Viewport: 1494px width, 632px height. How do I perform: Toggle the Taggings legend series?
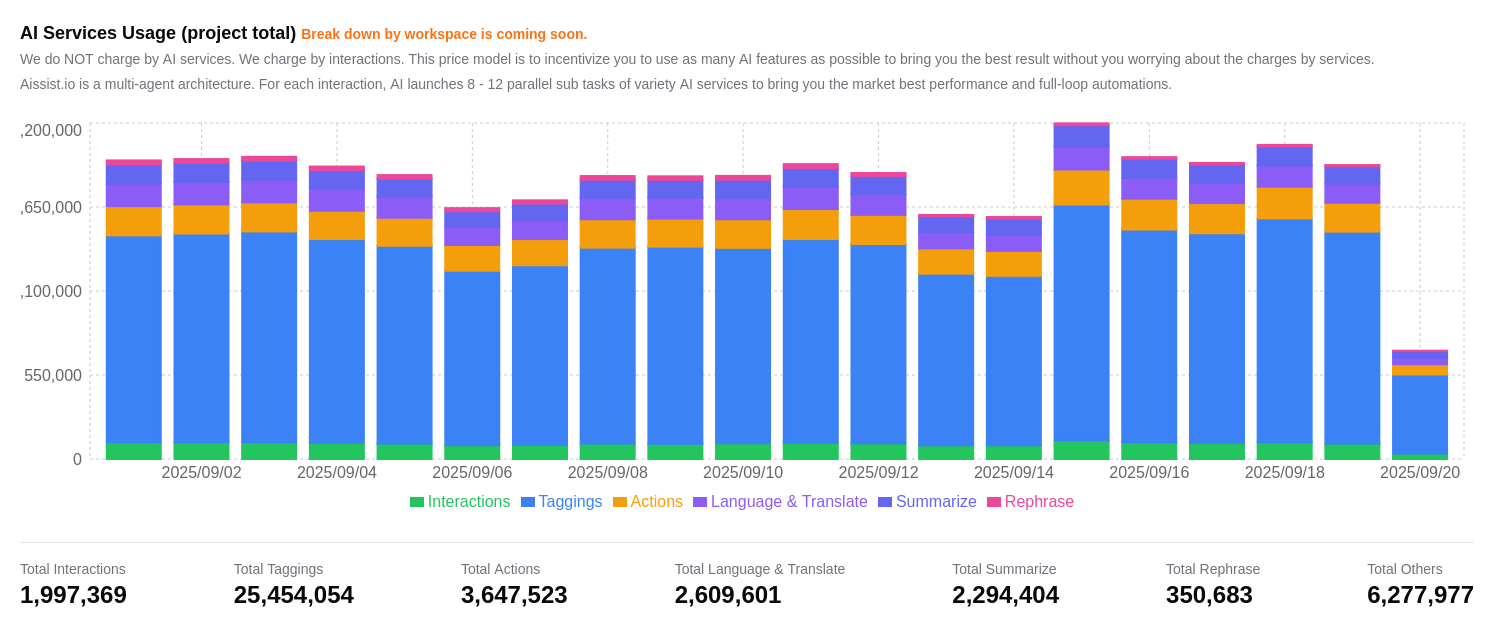pyautogui.click(x=570, y=502)
